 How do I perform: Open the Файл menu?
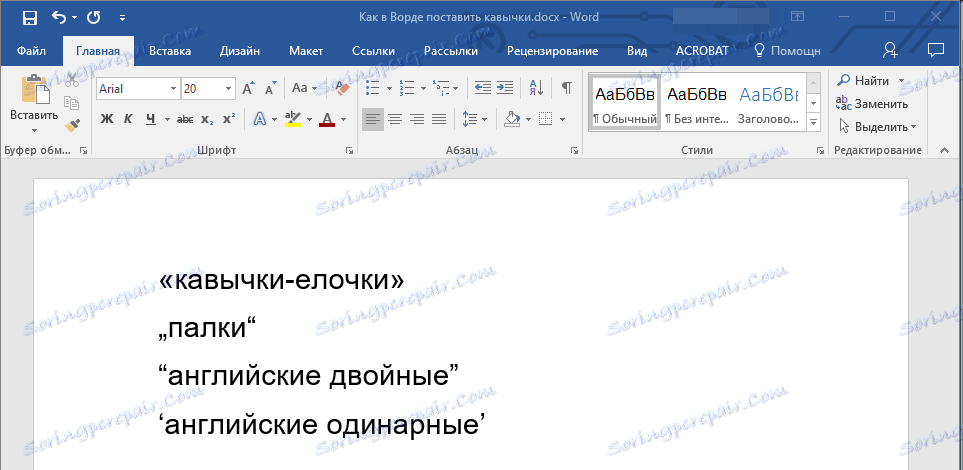pos(30,51)
